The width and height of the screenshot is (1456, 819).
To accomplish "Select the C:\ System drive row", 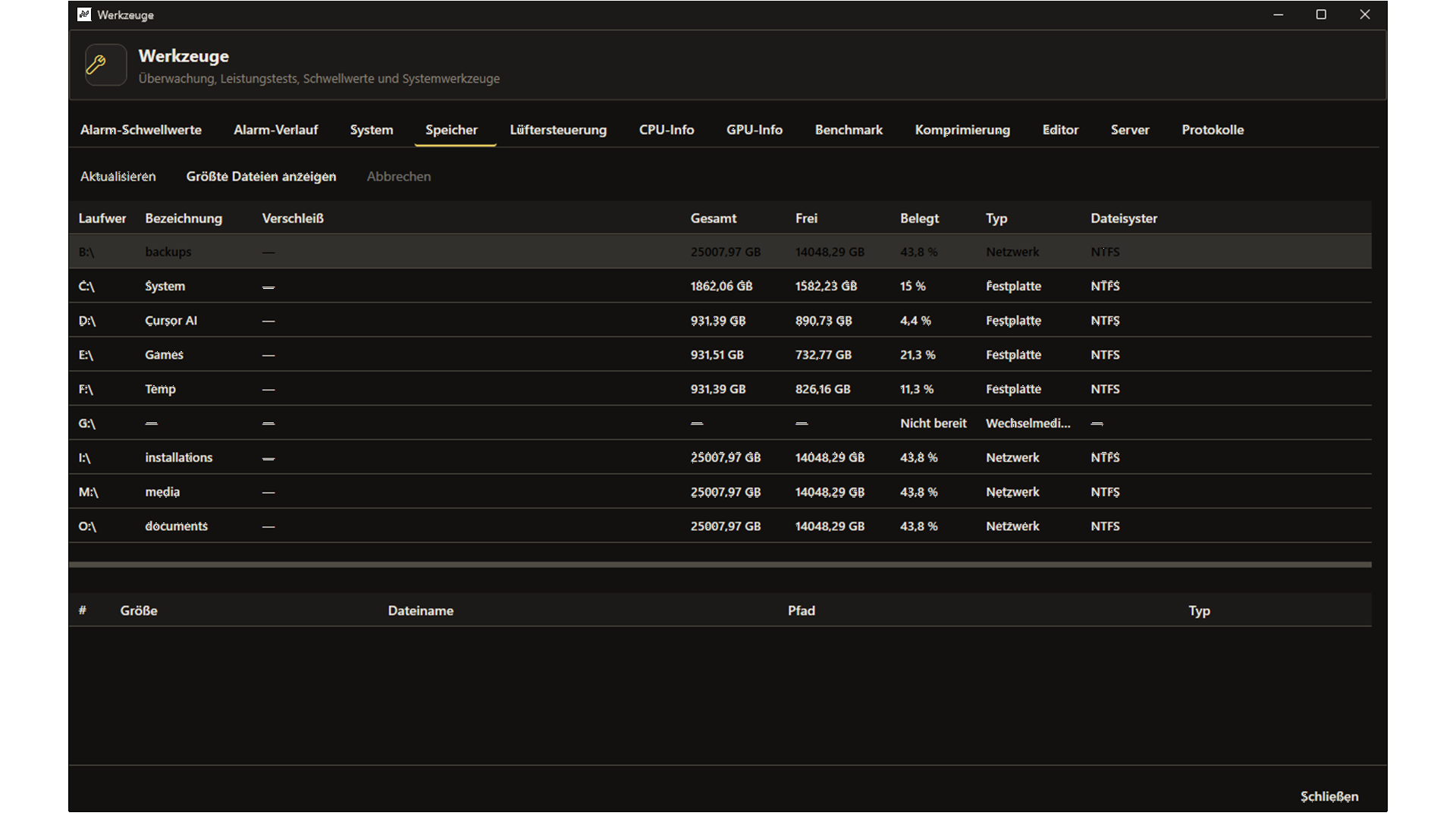I will point(720,286).
